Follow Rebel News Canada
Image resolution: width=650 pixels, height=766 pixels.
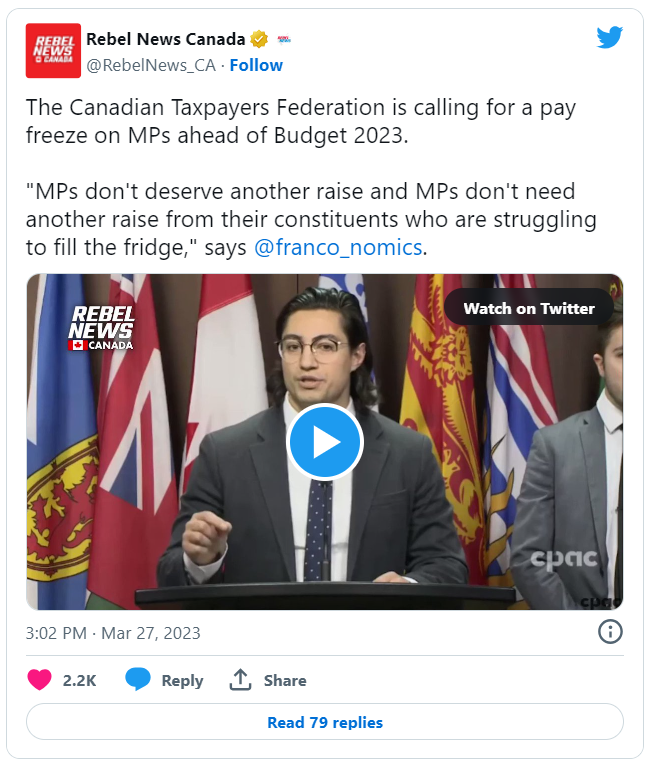tap(256, 65)
